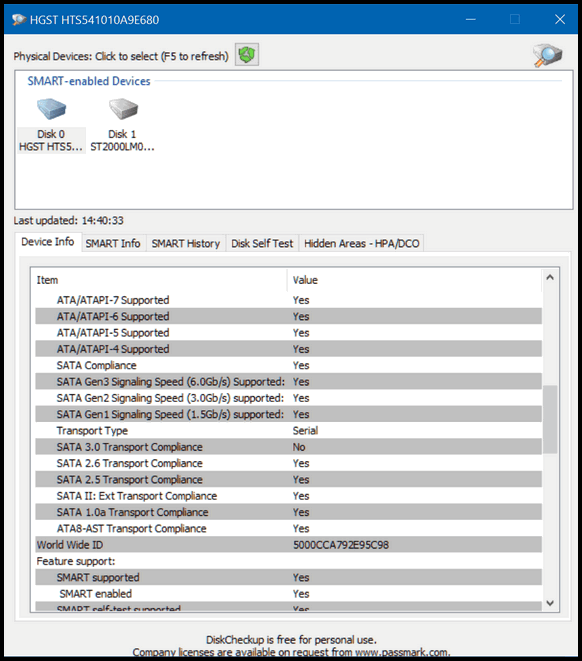Open the Hidden Areas - HPA/DCO tab
The height and width of the screenshot is (661, 582).
(362, 244)
